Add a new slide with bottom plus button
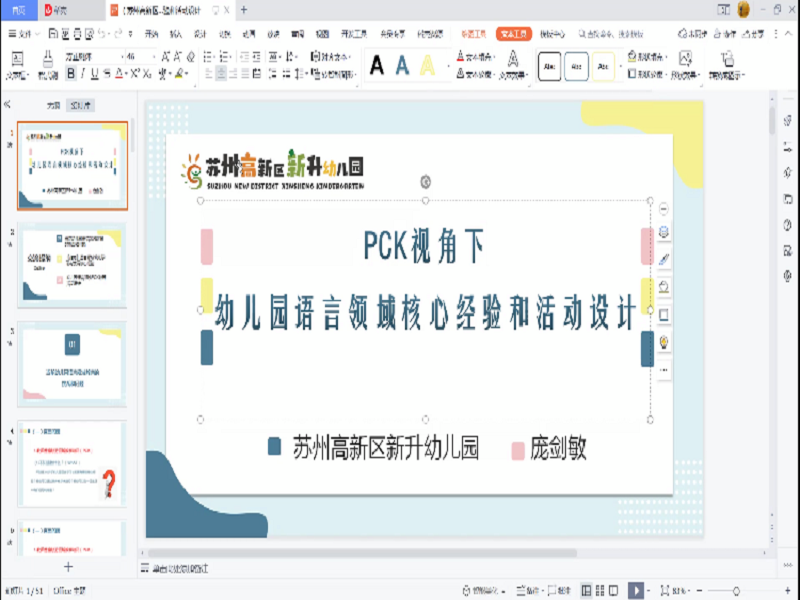800x600 pixels. pyautogui.click(x=68, y=567)
